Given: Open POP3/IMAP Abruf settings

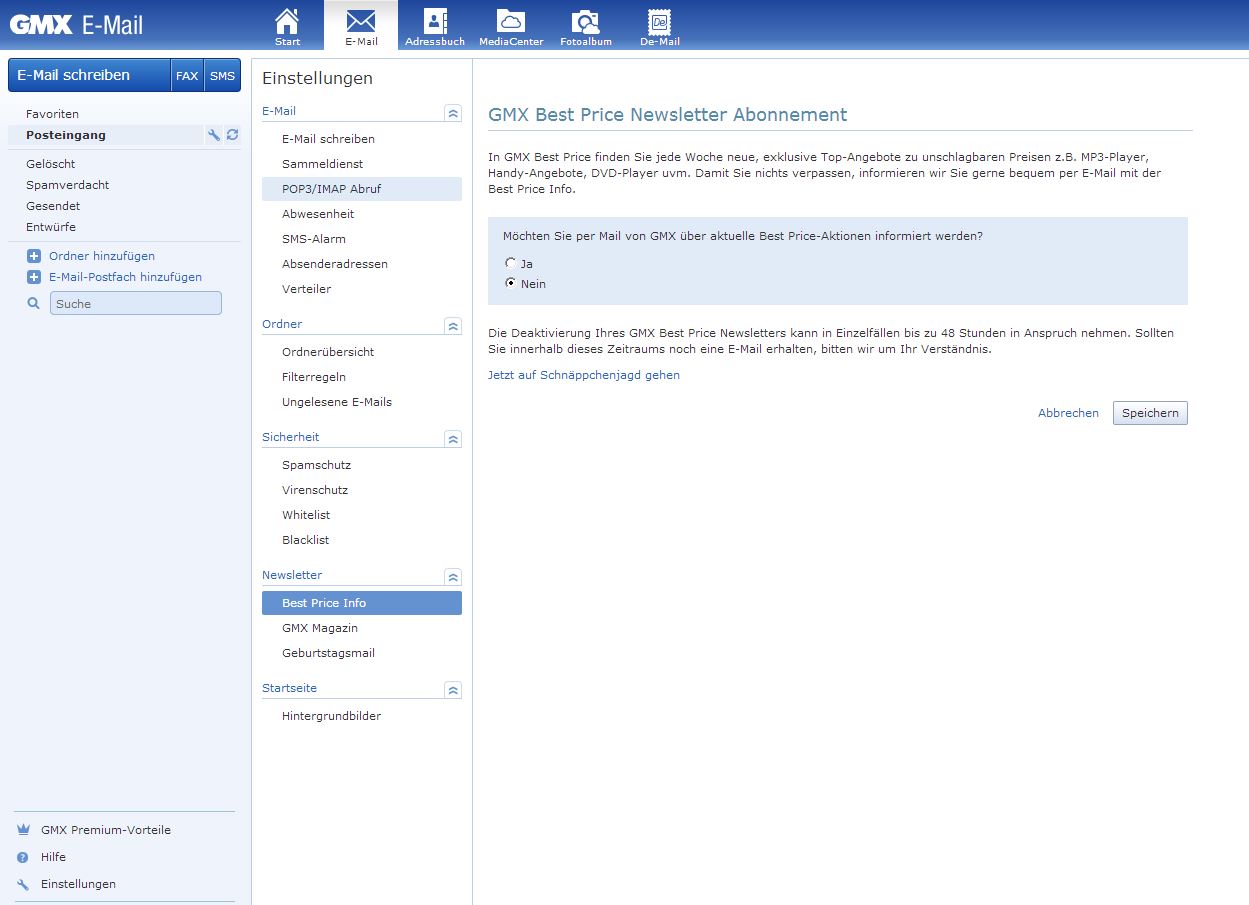Looking at the screenshot, I should click(x=362, y=189).
